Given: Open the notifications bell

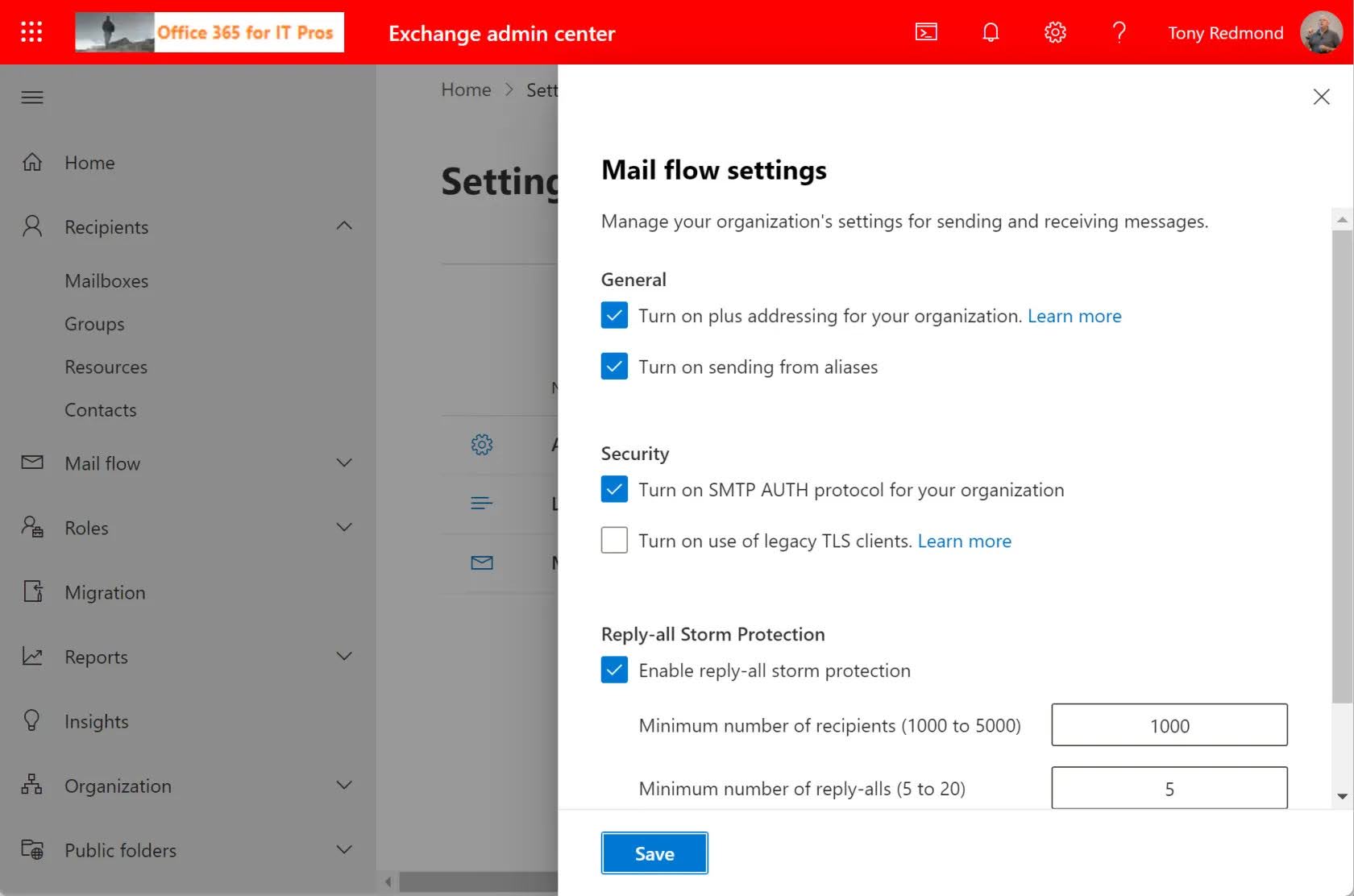Looking at the screenshot, I should [x=991, y=32].
